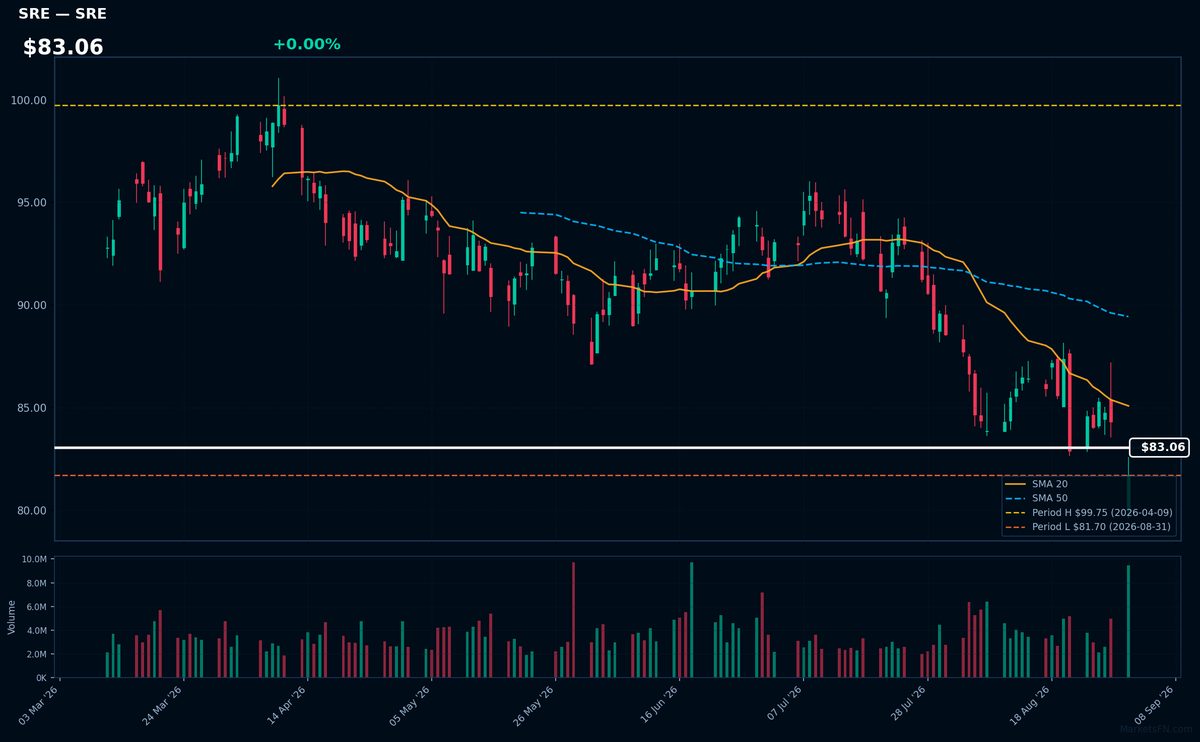This screenshot has width=1200, height=742.
Task: Click the 90.00 price axis label
Action: (32, 306)
